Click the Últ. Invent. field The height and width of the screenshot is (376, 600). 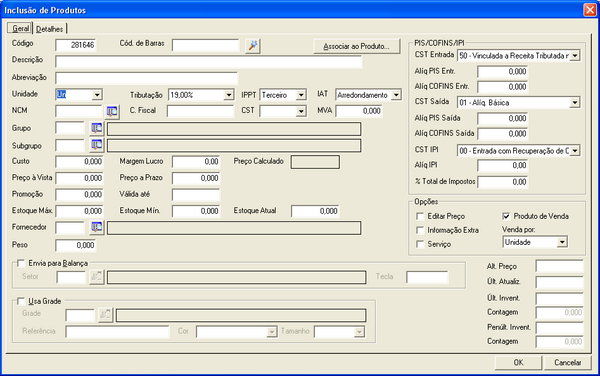559,298
